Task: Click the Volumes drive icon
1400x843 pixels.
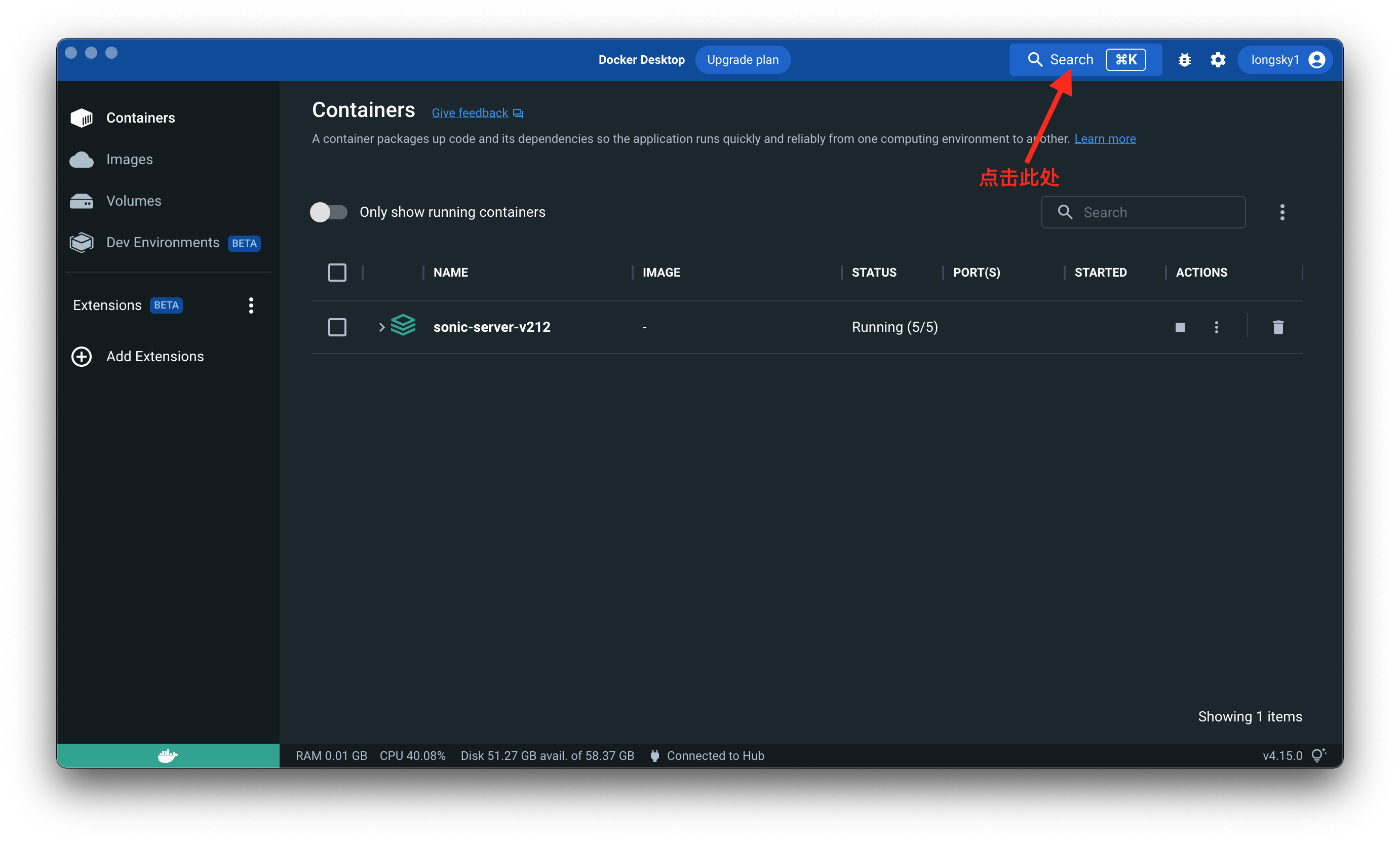Action: click(x=81, y=201)
